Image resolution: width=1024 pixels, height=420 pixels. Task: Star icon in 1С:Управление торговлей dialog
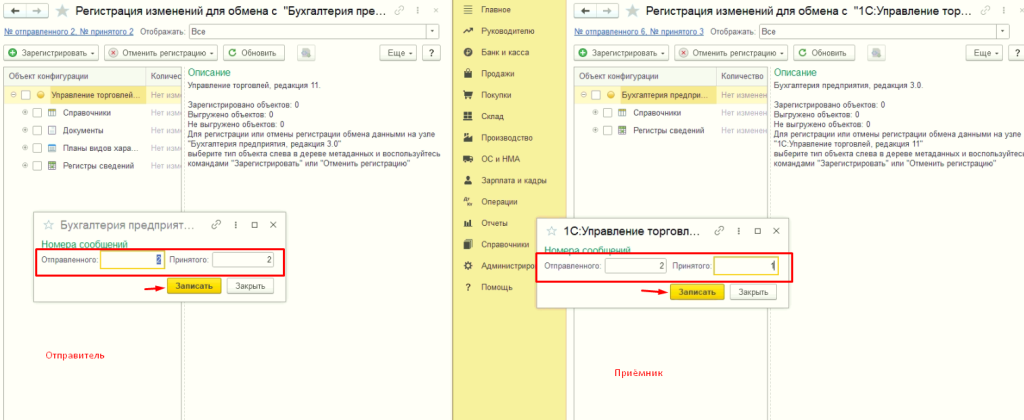coord(551,231)
